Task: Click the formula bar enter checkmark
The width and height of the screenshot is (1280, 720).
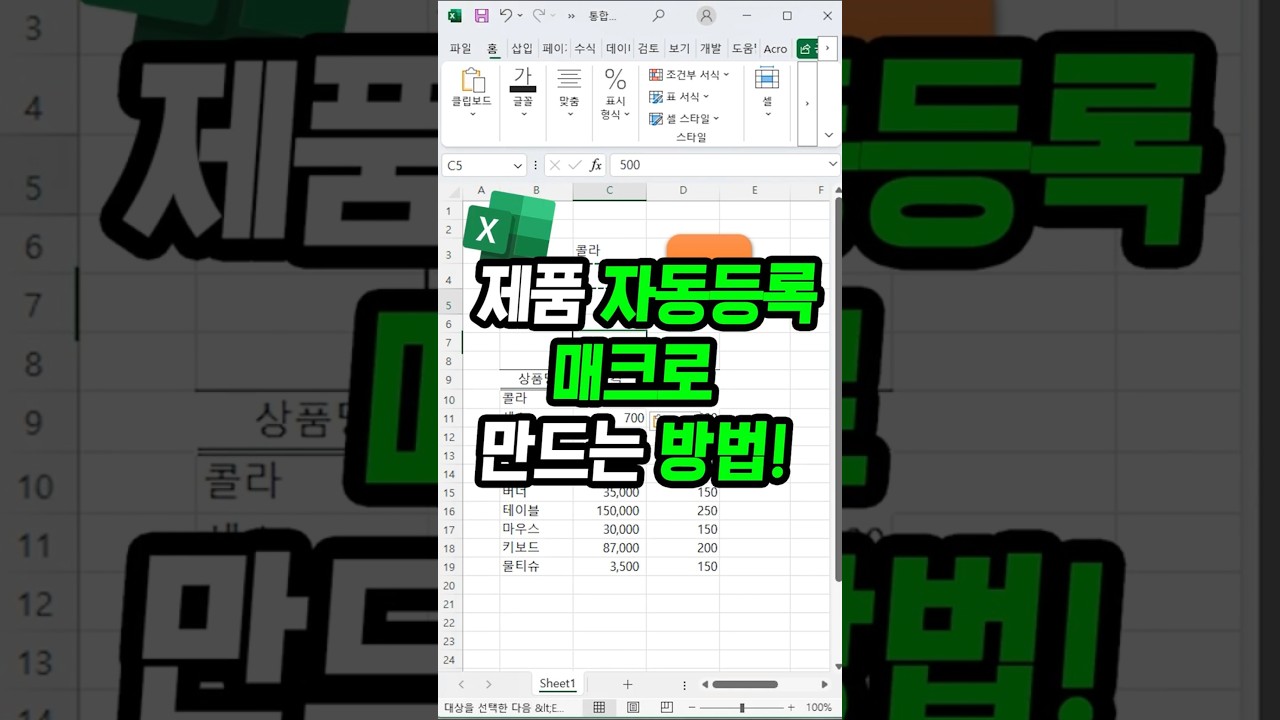Action: point(575,165)
